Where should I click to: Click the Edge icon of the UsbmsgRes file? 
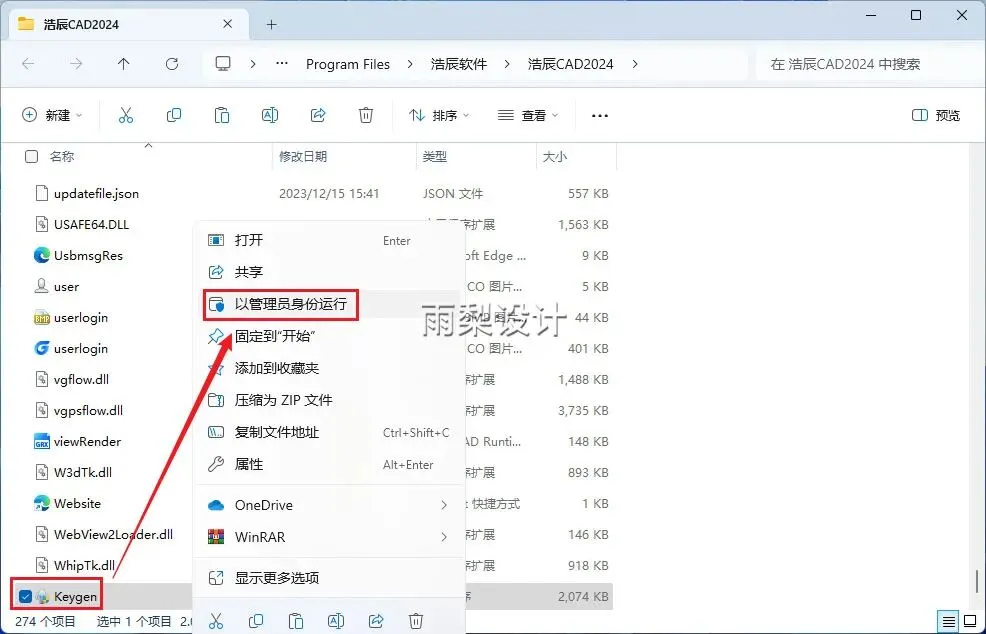tap(42, 255)
